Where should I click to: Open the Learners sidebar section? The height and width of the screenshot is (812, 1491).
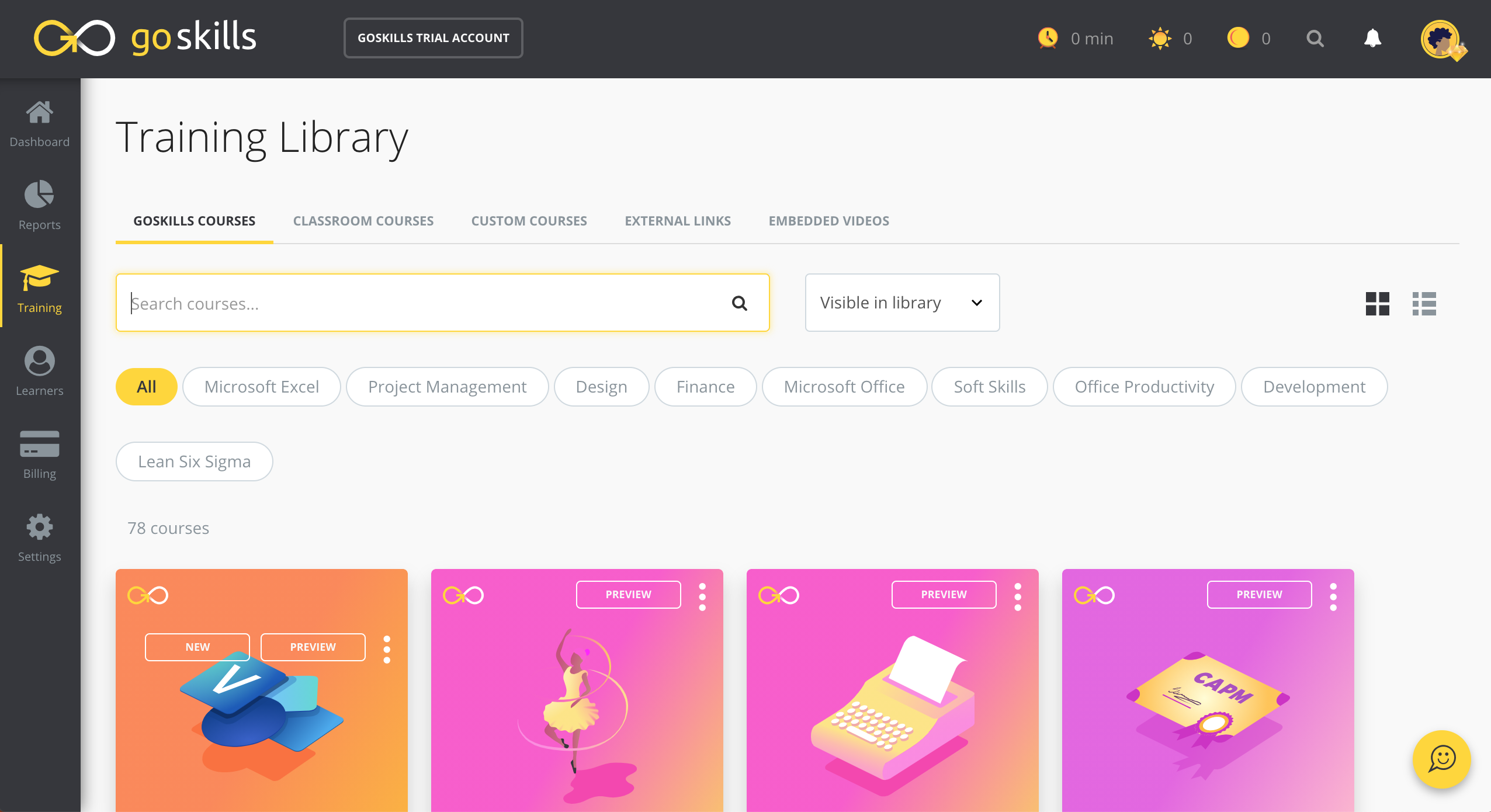(39, 372)
